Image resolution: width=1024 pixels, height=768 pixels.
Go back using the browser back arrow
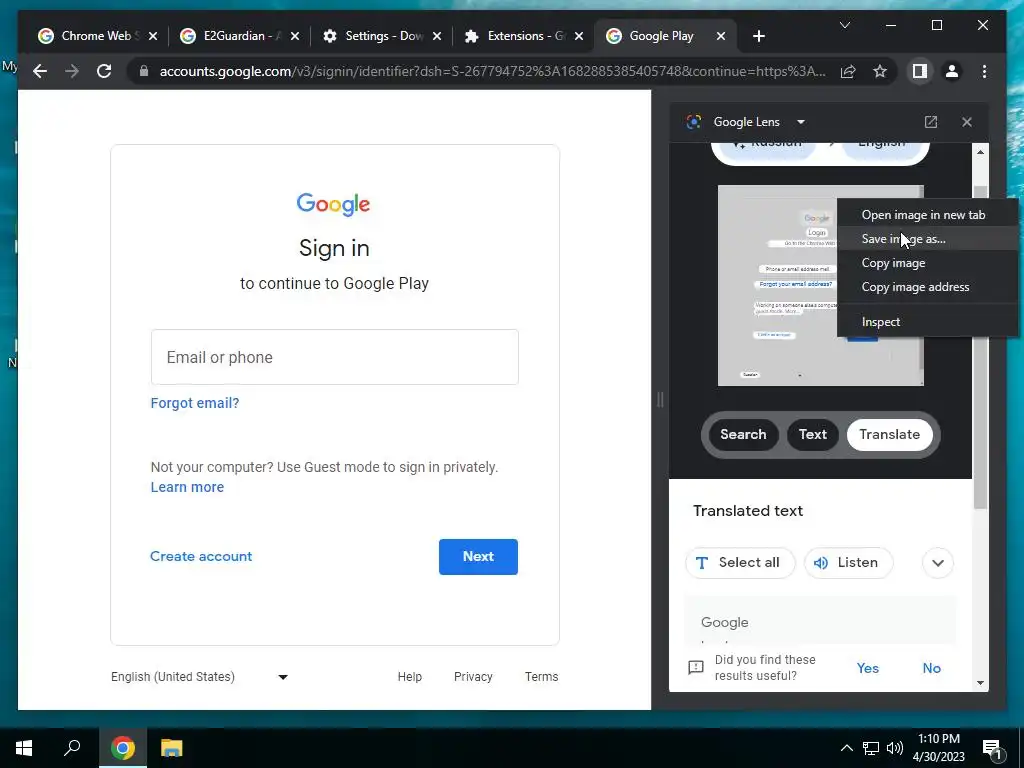(40, 71)
